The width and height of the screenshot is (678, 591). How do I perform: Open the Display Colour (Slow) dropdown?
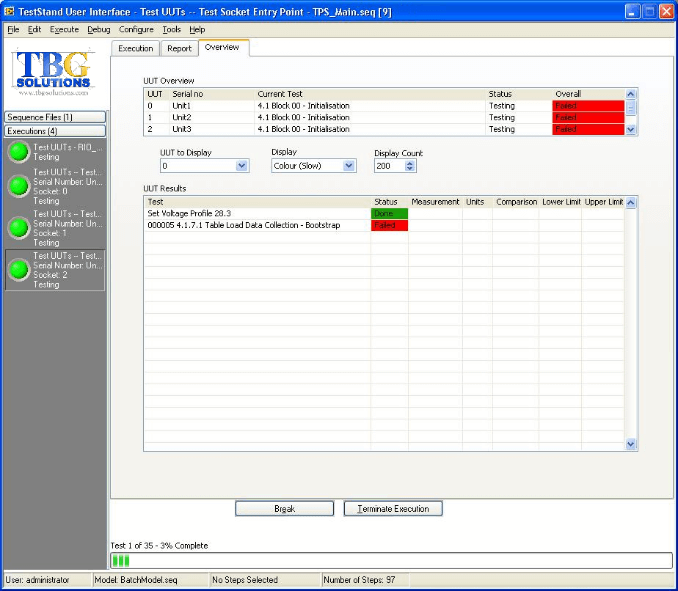tap(348, 166)
